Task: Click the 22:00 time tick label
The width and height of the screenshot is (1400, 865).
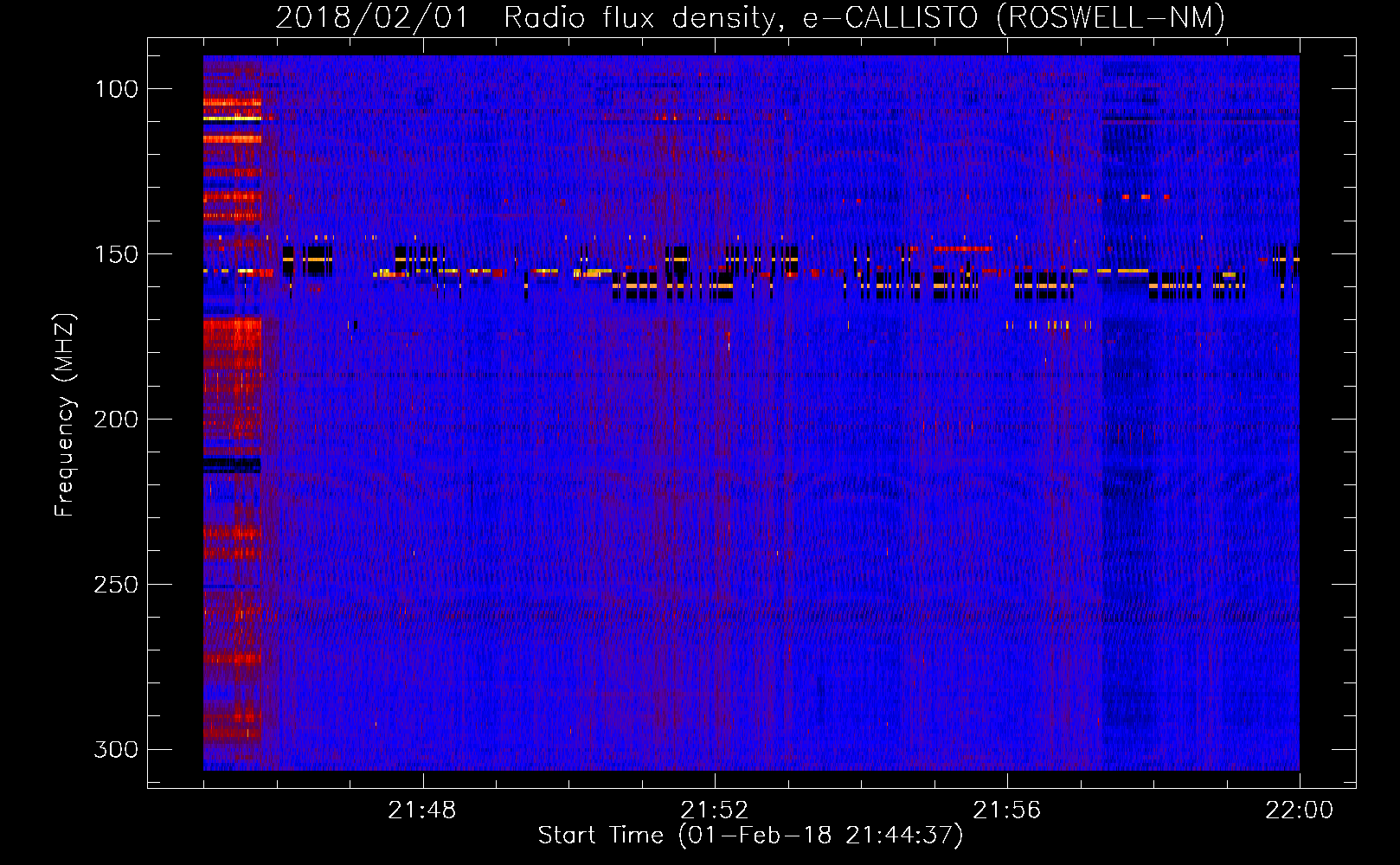Action: (x=1300, y=811)
